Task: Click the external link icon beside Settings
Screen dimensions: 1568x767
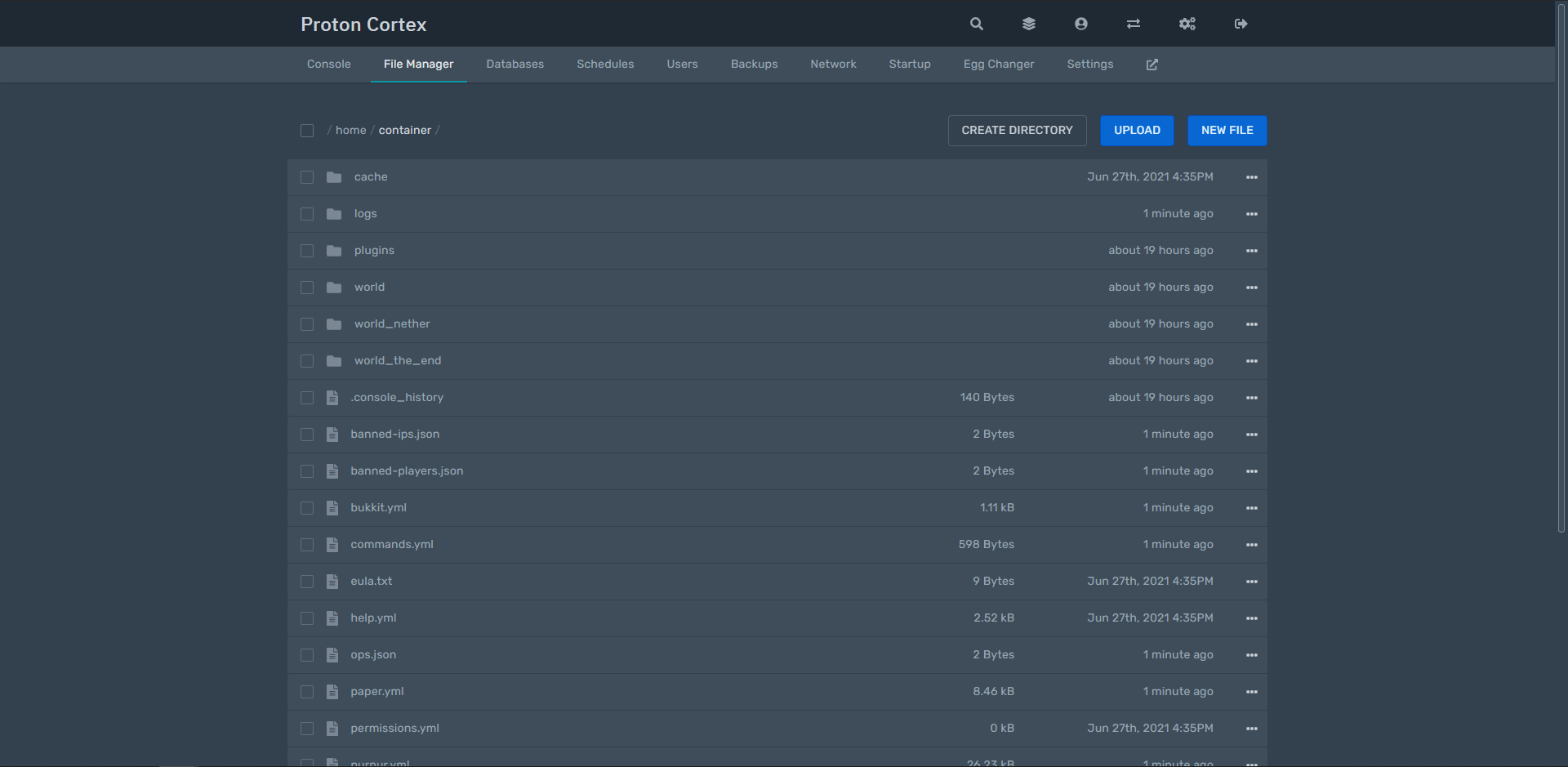Action: (x=1151, y=65)
